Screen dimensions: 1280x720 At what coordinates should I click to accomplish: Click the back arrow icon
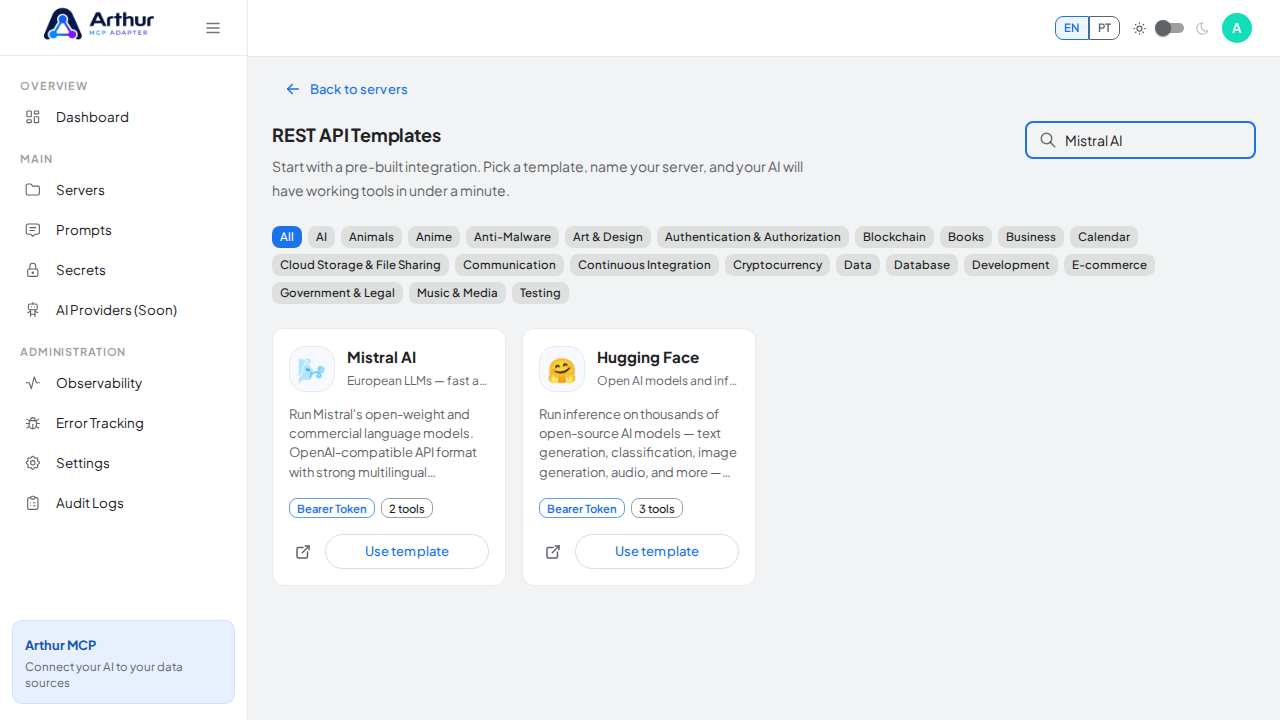tap(293, 89)
